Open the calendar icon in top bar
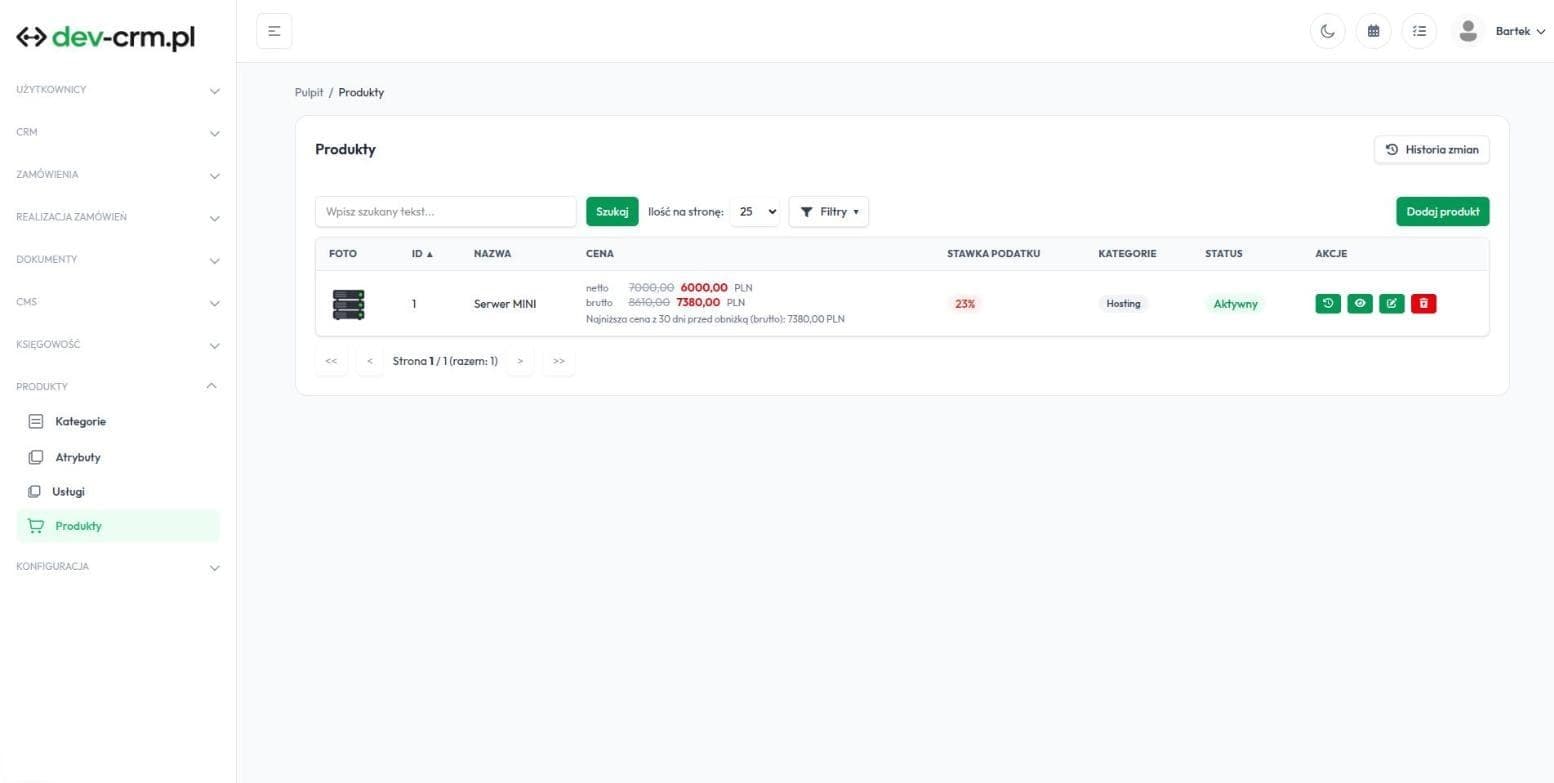 click(x=1373, y=31)
